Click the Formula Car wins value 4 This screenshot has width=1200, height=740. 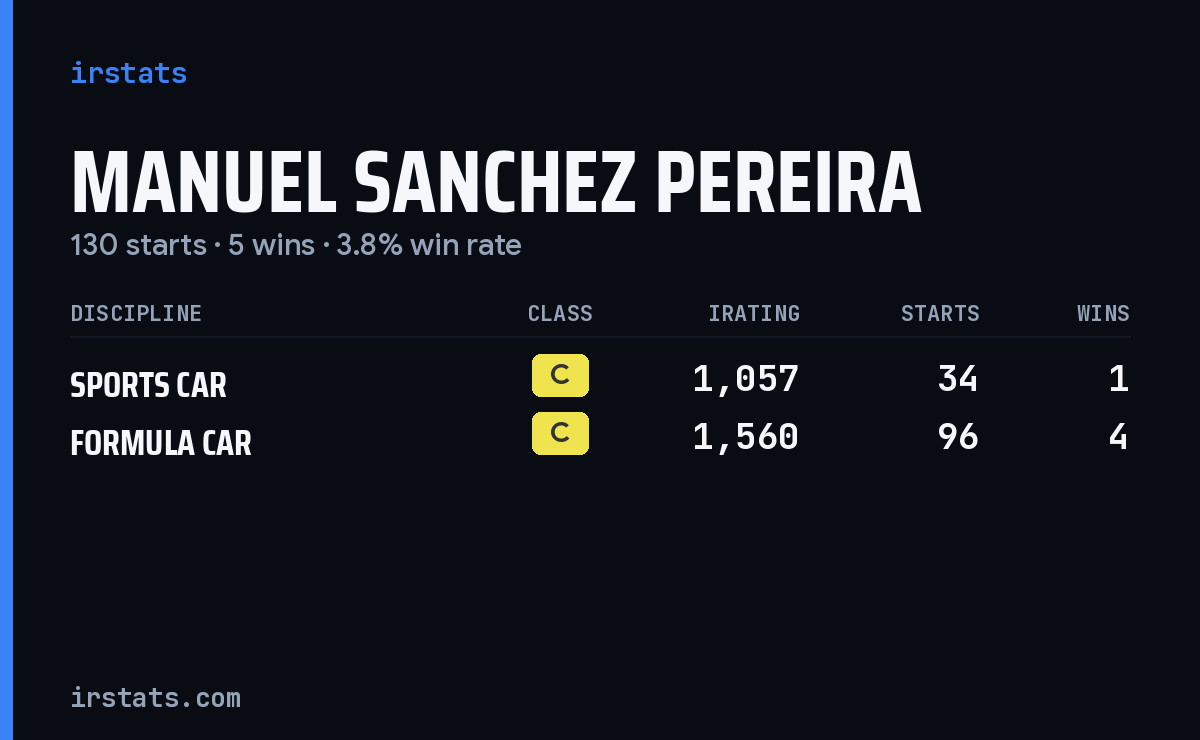(1119, 437)
